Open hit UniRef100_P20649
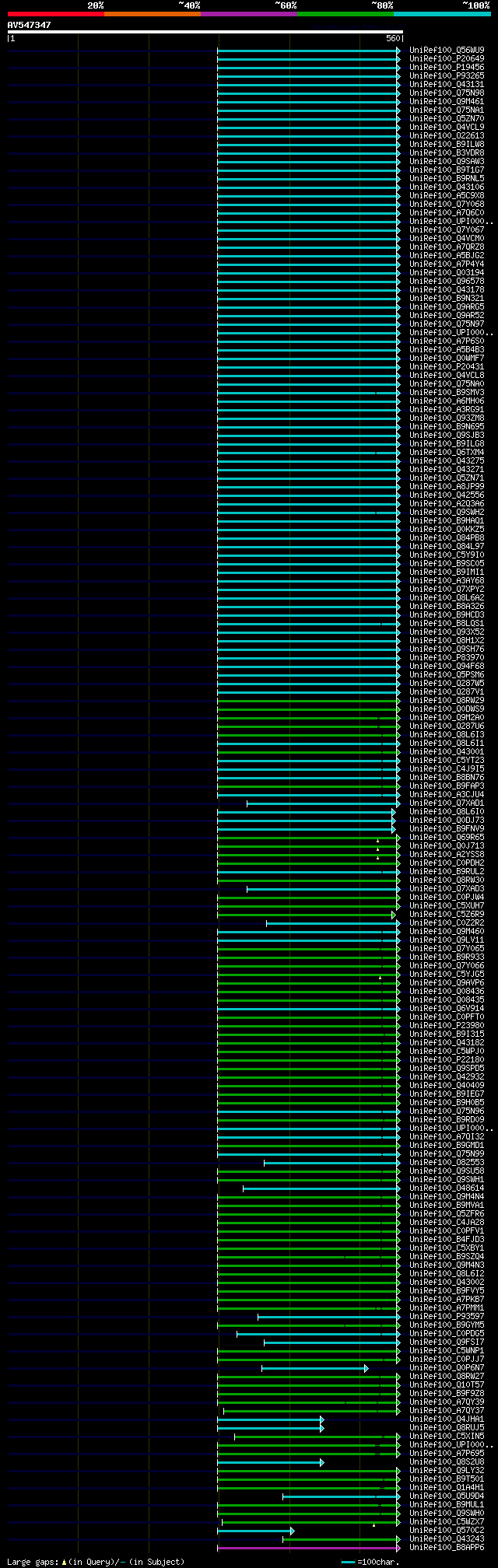The height and width of the screenshot is (1568, 498). (x=447, y=58)
